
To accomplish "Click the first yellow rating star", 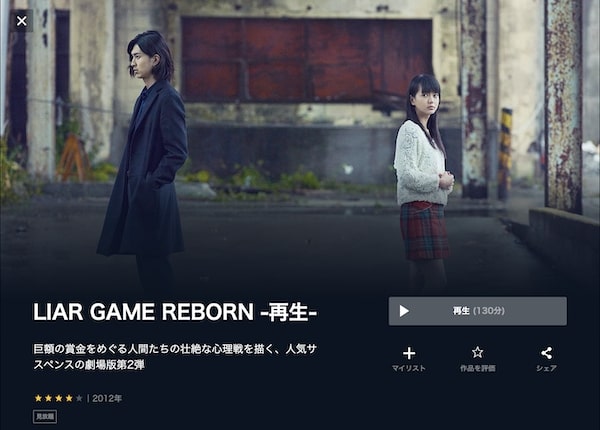I will click(x=38, y=398).
